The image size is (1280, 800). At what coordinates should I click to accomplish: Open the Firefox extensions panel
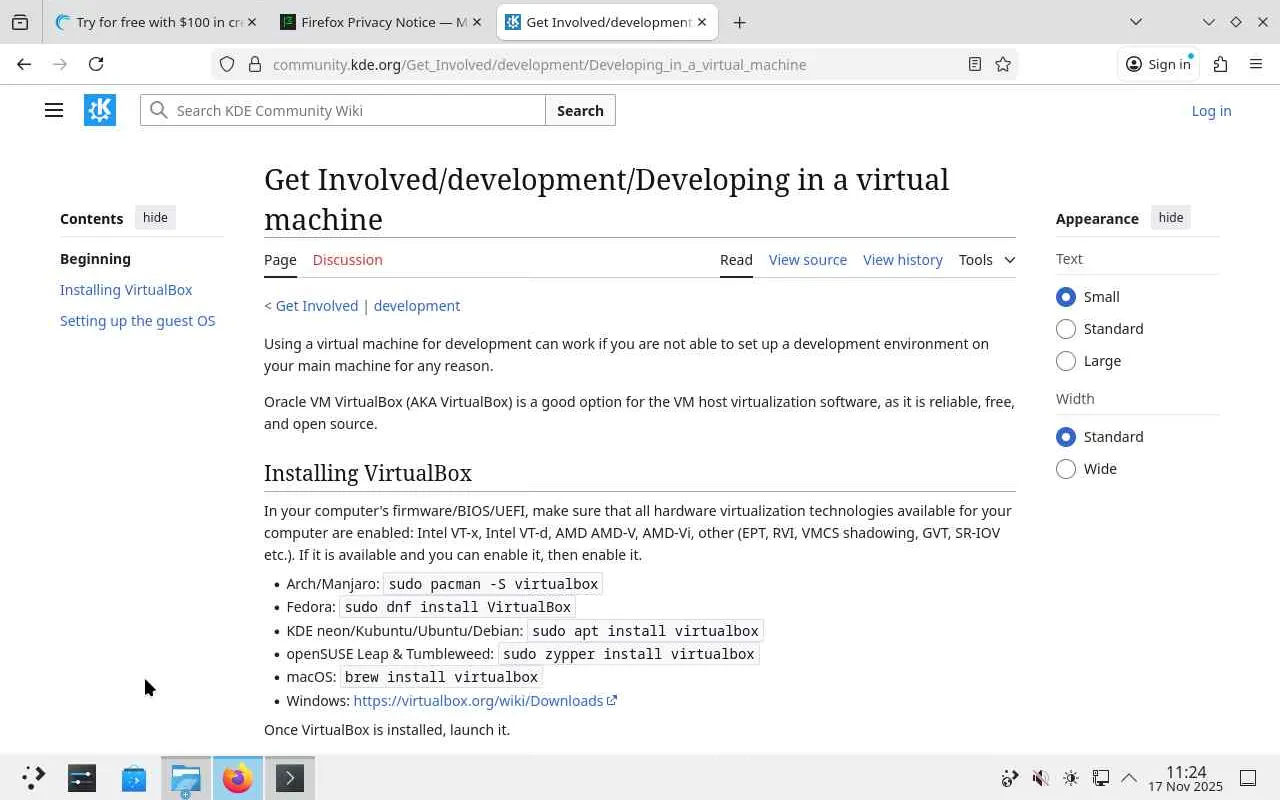point(1220,64)
